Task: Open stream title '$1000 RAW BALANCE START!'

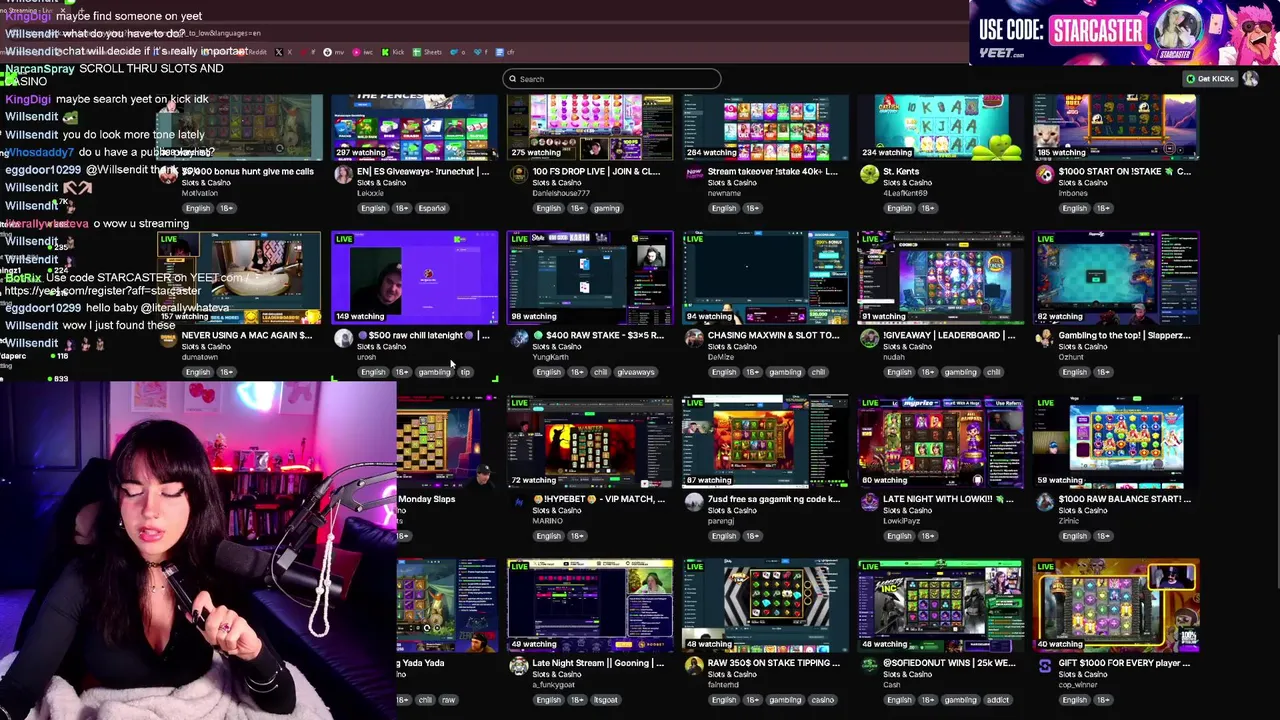Action: pos(1125,499)
